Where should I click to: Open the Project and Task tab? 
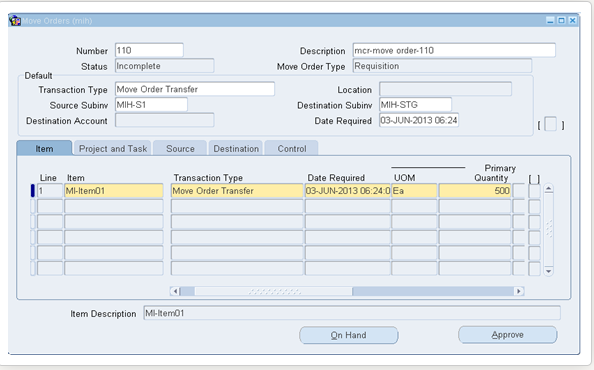[x=113, y=148]
